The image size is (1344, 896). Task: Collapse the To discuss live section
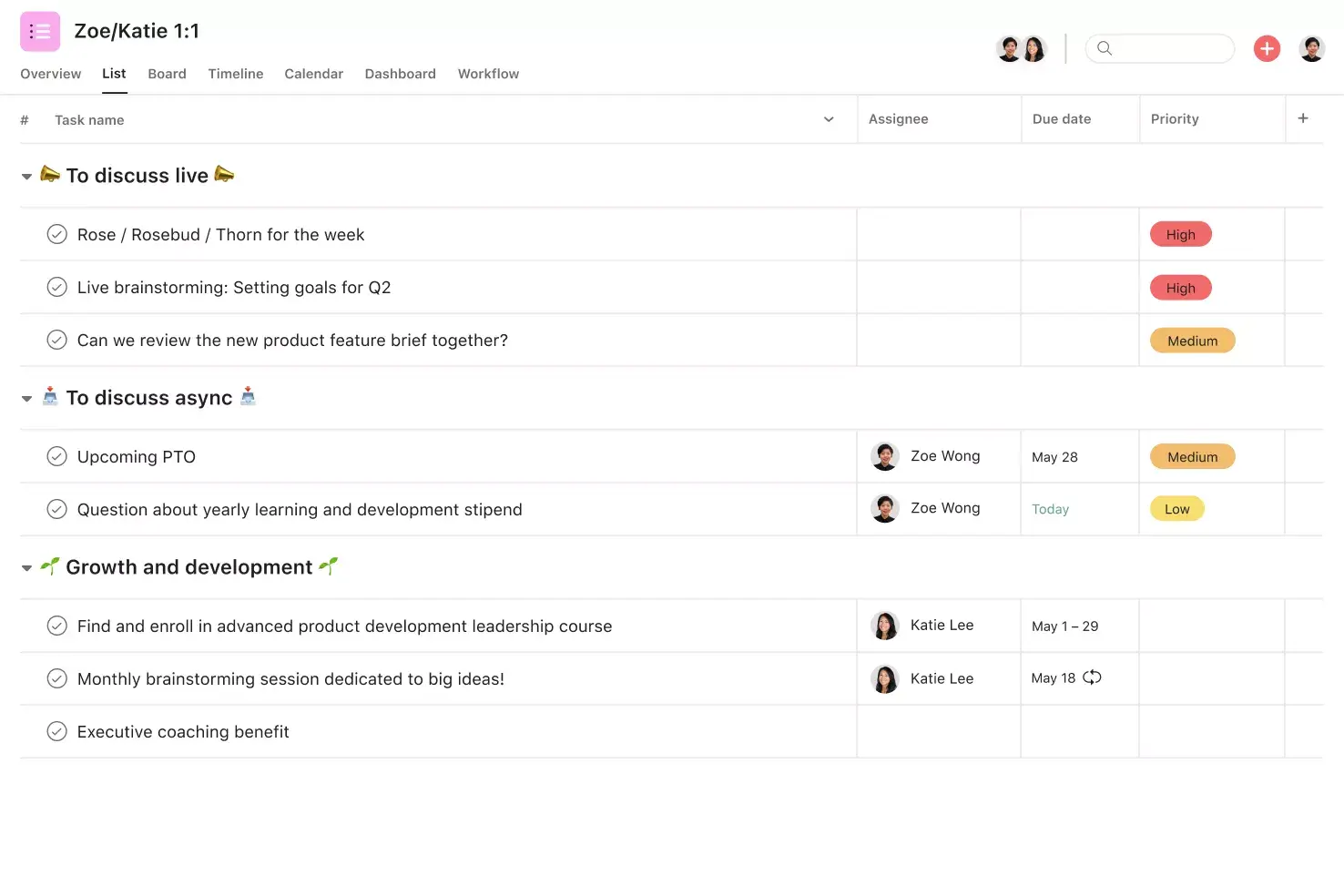click(26, 176)
